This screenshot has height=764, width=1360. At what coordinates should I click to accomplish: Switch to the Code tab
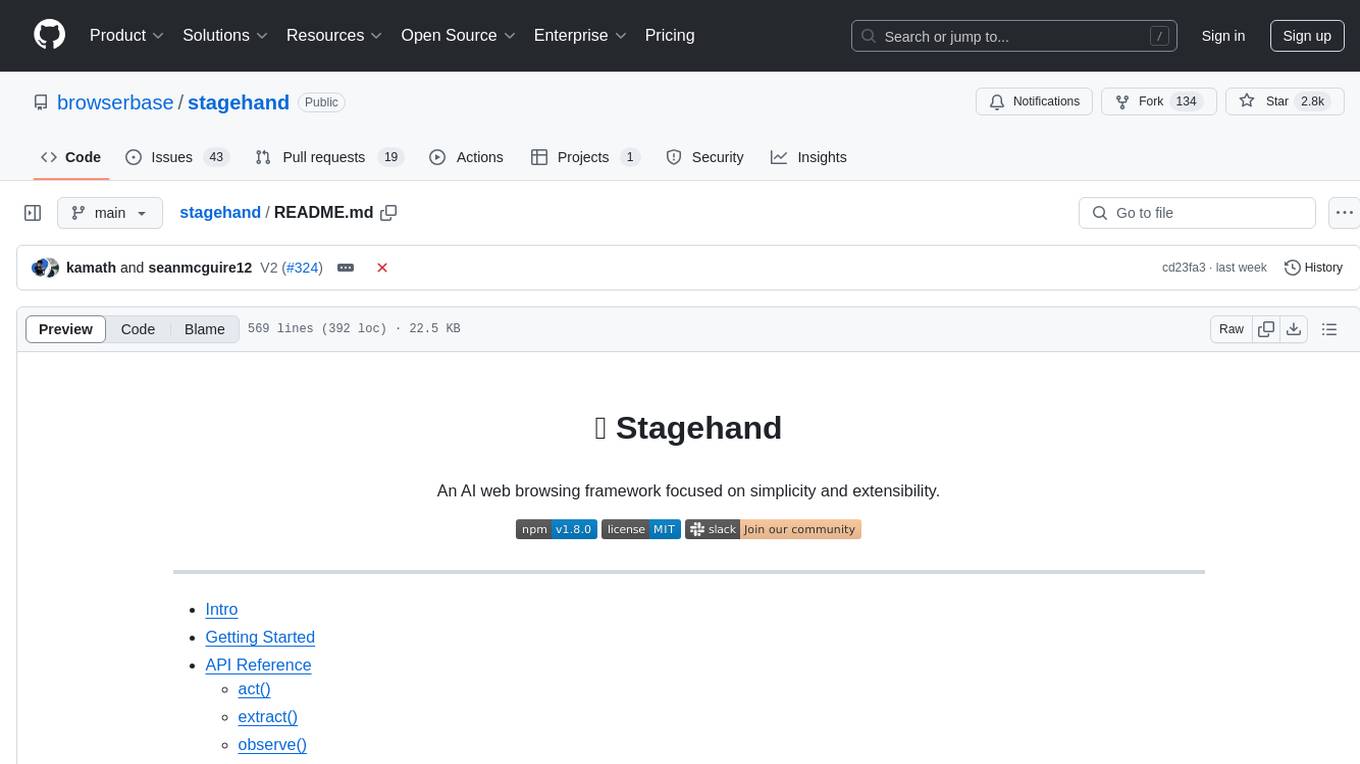pos(71,157)
